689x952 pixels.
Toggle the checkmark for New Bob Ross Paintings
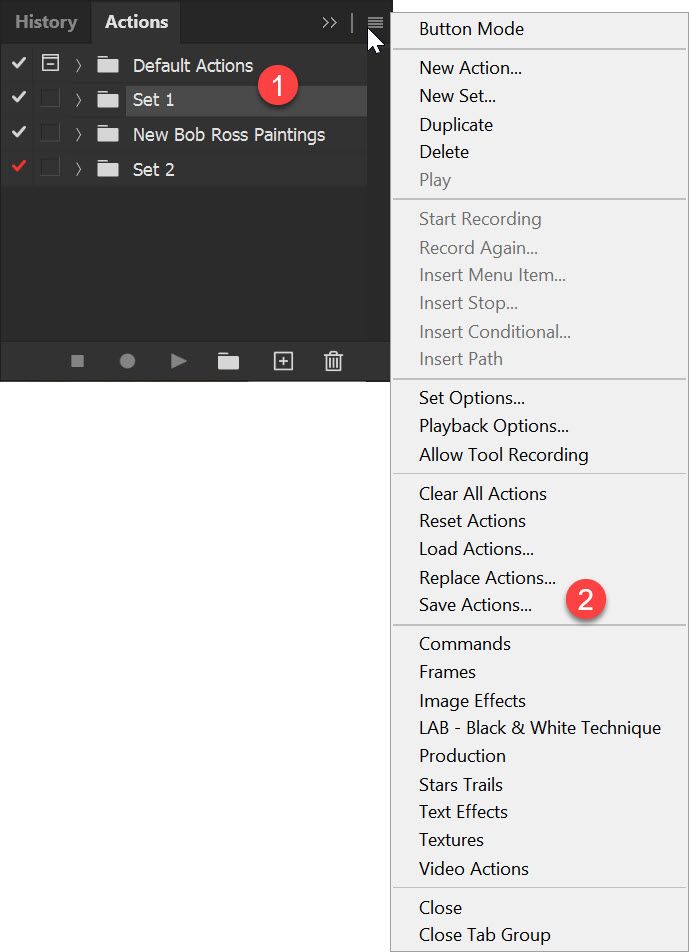17,134
